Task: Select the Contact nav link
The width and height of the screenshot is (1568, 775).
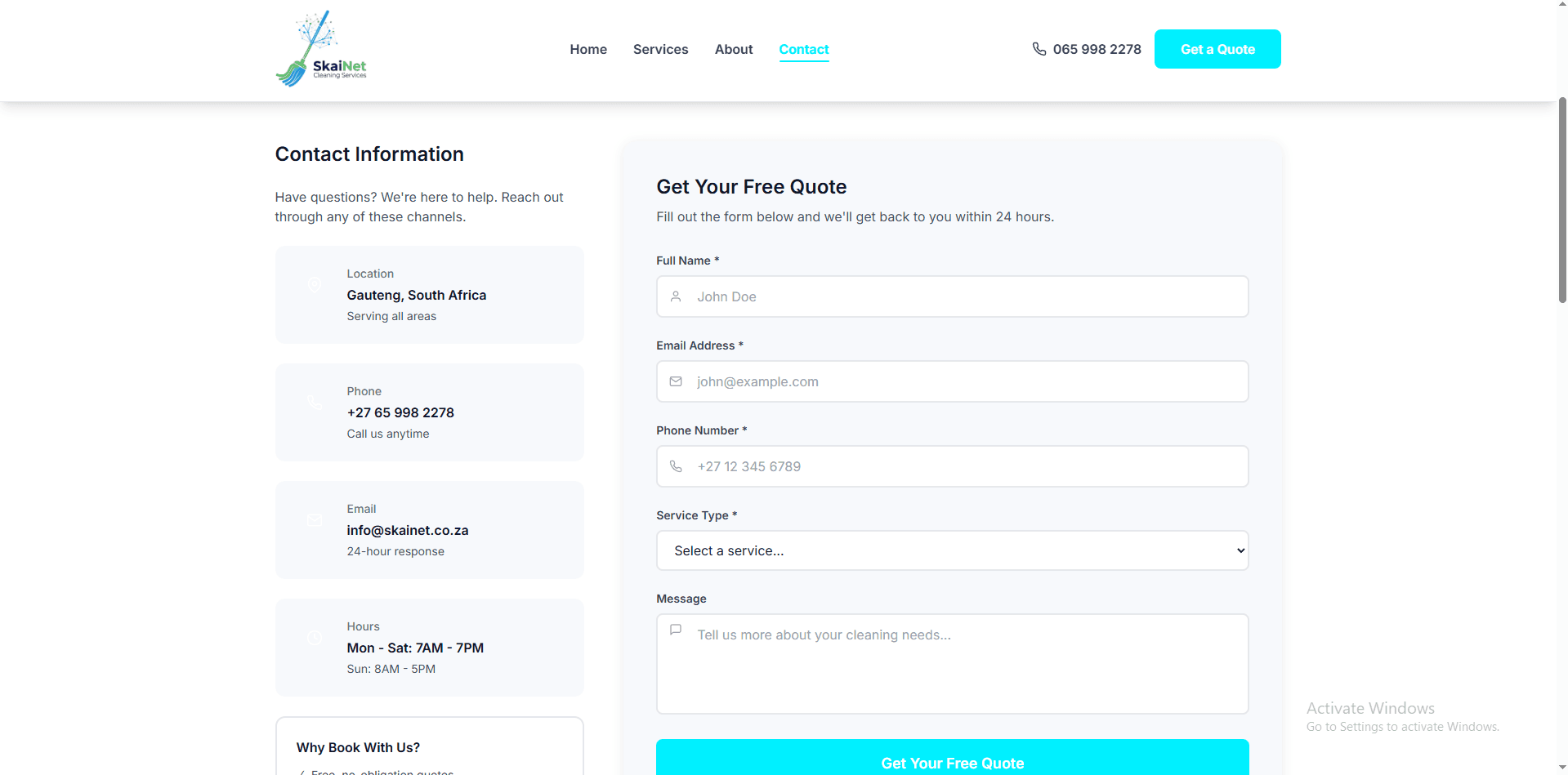Action: coord(803,49)
